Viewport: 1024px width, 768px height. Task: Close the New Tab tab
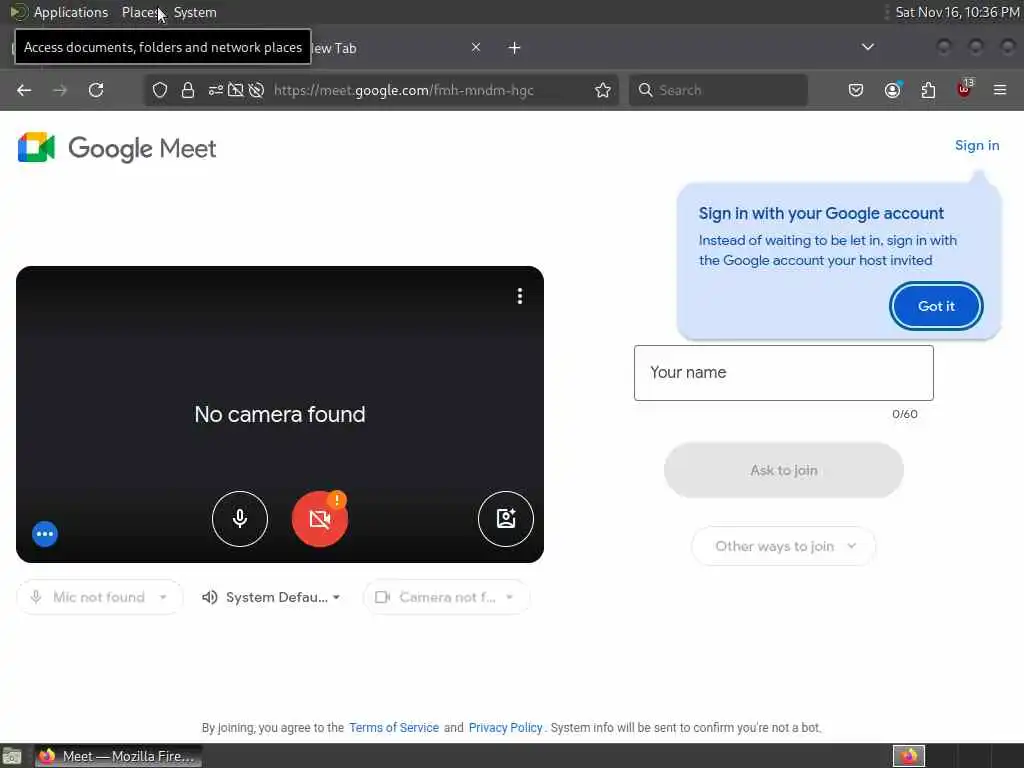click(476, 47)
